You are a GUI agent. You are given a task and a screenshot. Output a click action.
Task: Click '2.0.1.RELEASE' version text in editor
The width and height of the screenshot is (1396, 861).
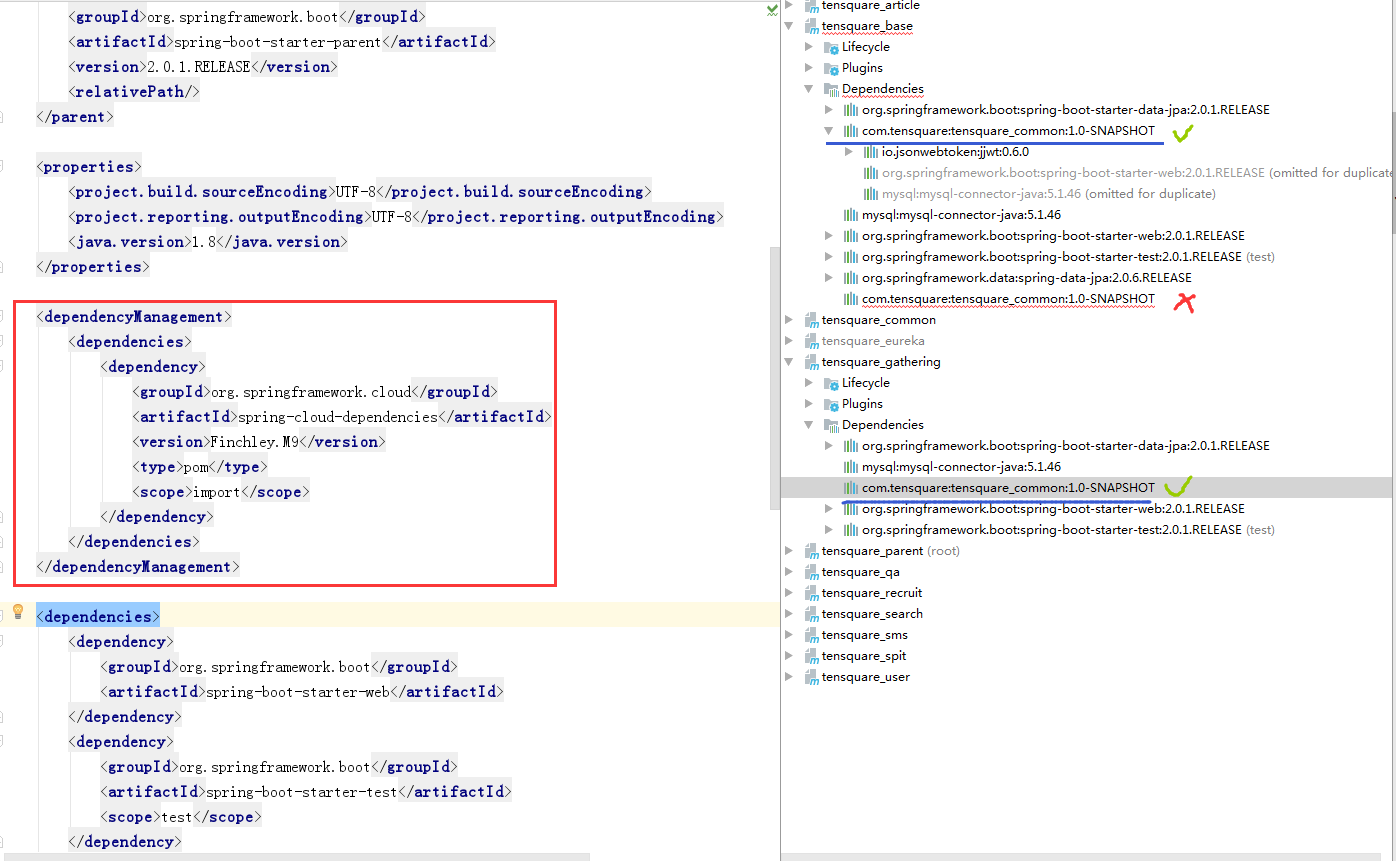198,66
